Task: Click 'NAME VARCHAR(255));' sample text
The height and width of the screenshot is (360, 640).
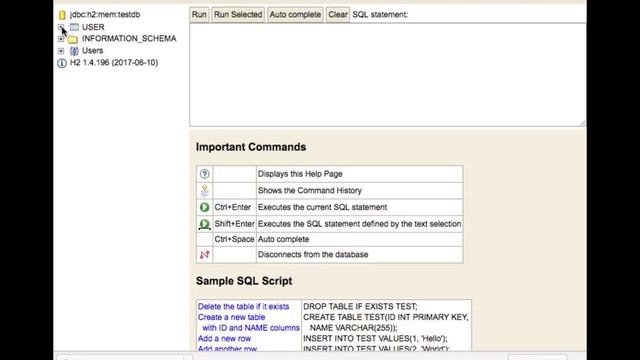Action: (x=353, y=328)
